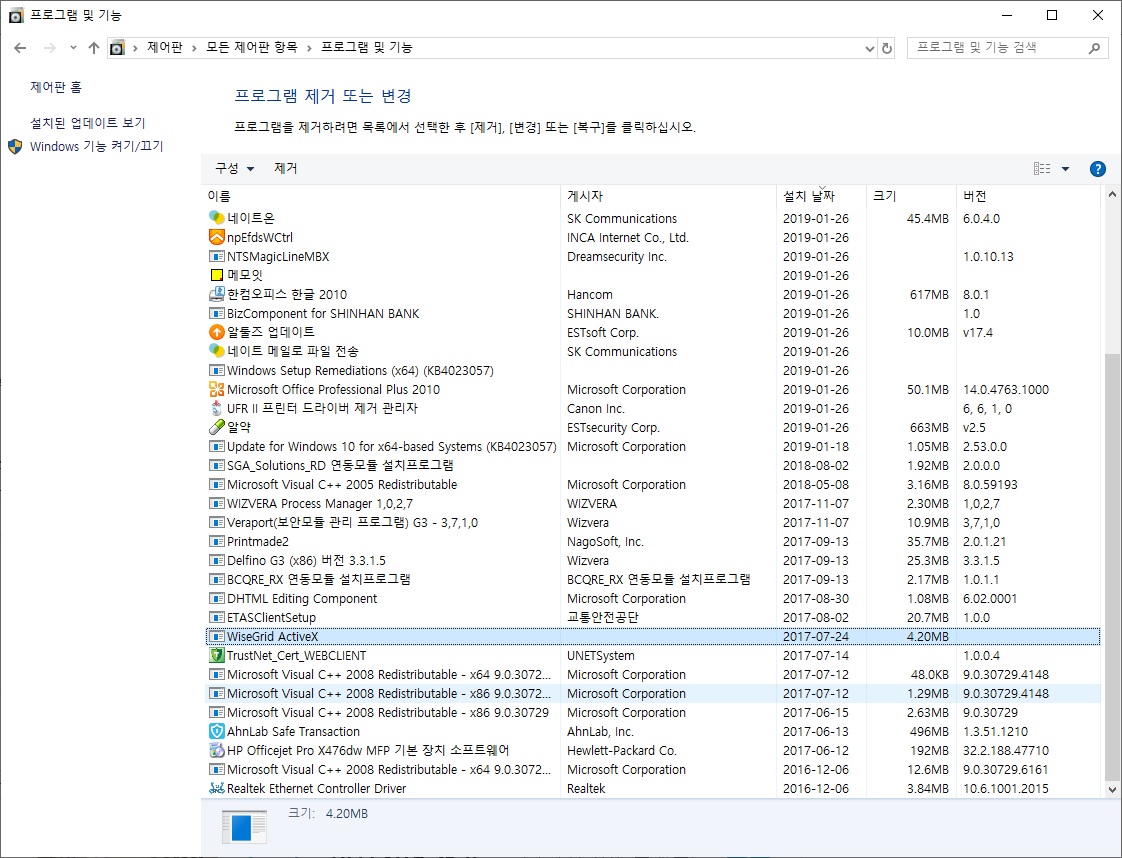
Task: Expand the chevron after 모든 제어판 항목
Action: pyautogui.click(x=309, y=48)
